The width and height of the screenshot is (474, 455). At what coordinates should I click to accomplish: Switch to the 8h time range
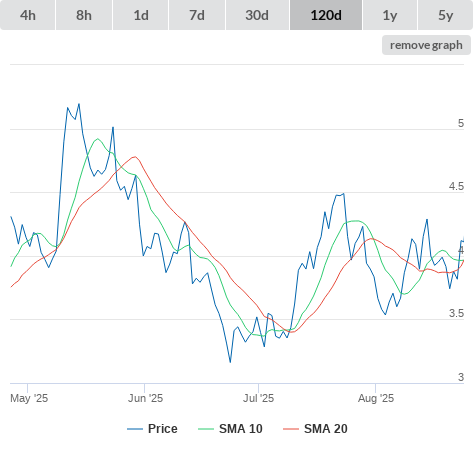pos(84,15)
